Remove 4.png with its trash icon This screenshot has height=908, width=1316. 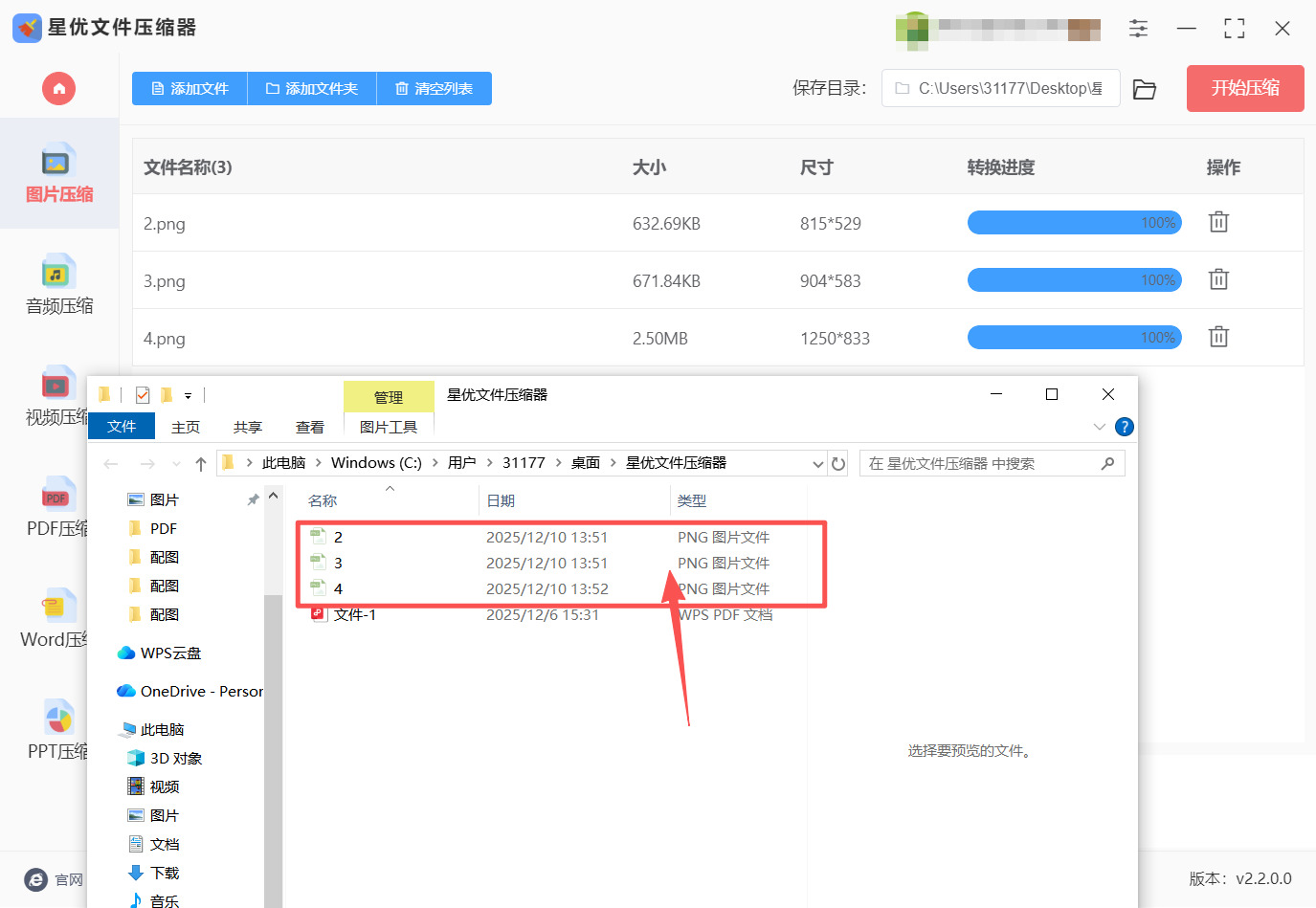[x=1217, y=338]
